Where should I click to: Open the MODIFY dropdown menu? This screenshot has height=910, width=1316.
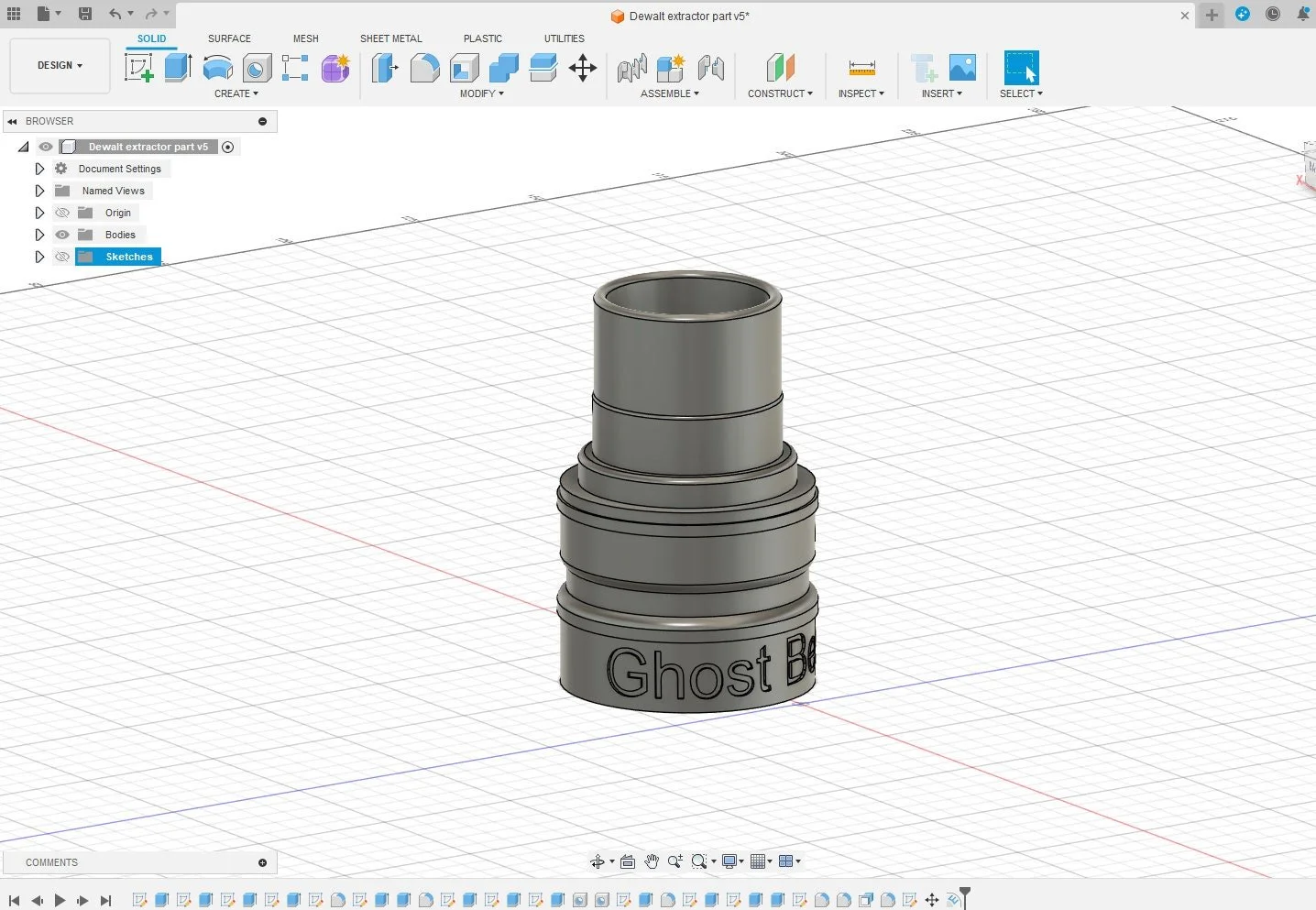482,93
